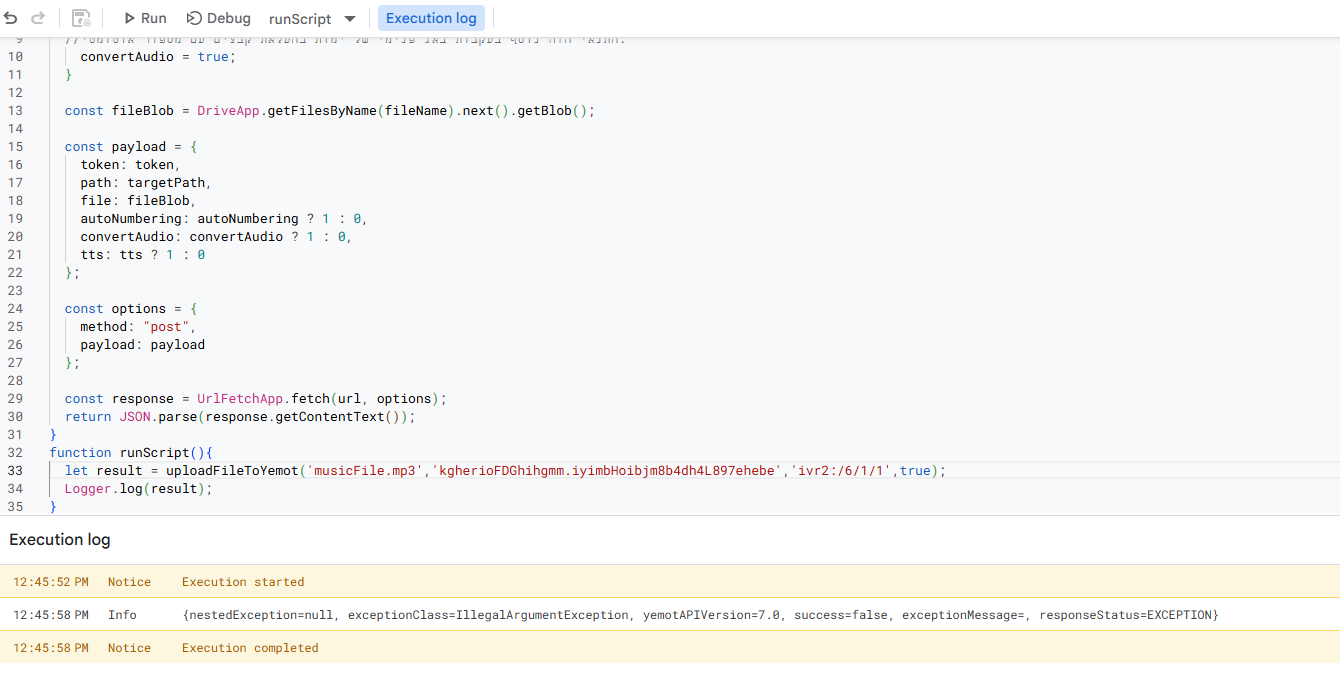Click the 'token: token,' line
1340x677 pixels.
pyautogui.click(x=131, y=165)
